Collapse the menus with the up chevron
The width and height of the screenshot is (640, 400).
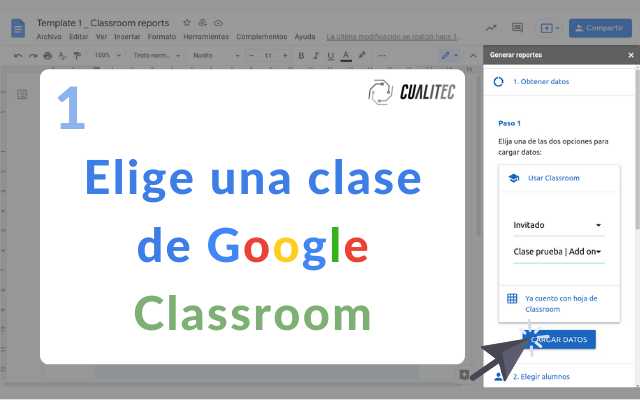(x=473, y=56)
